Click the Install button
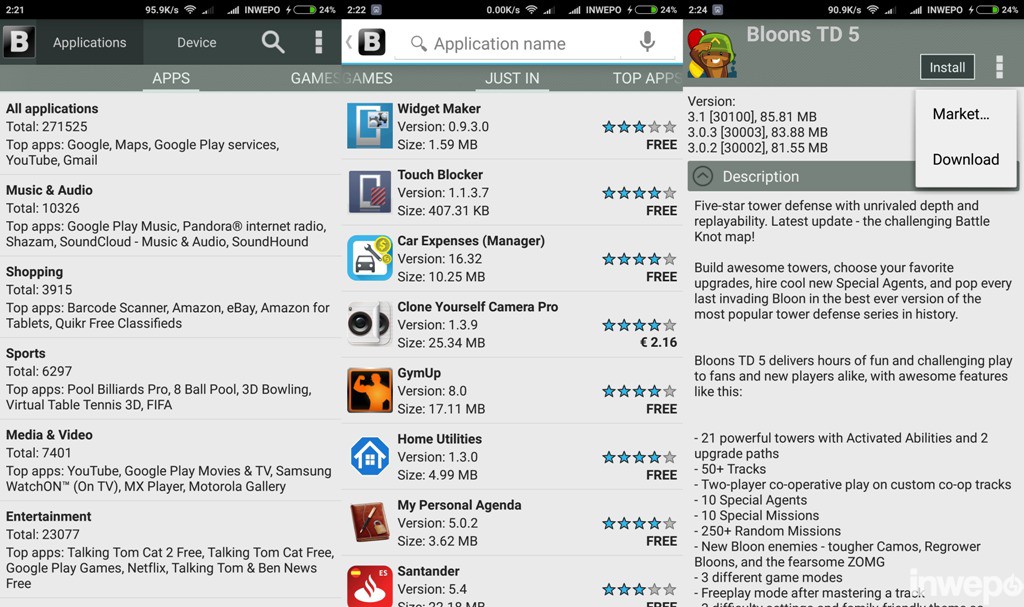The height and width of the screenshot is (607, 1024). (x=947, y=67)
